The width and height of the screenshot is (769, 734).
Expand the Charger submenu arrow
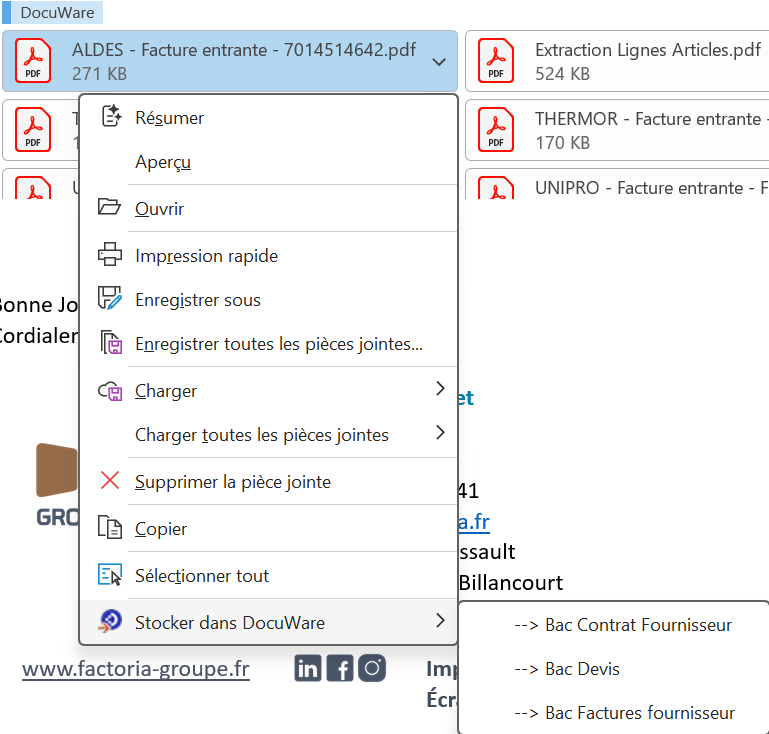pyautogui.click(x=440, y=389)
